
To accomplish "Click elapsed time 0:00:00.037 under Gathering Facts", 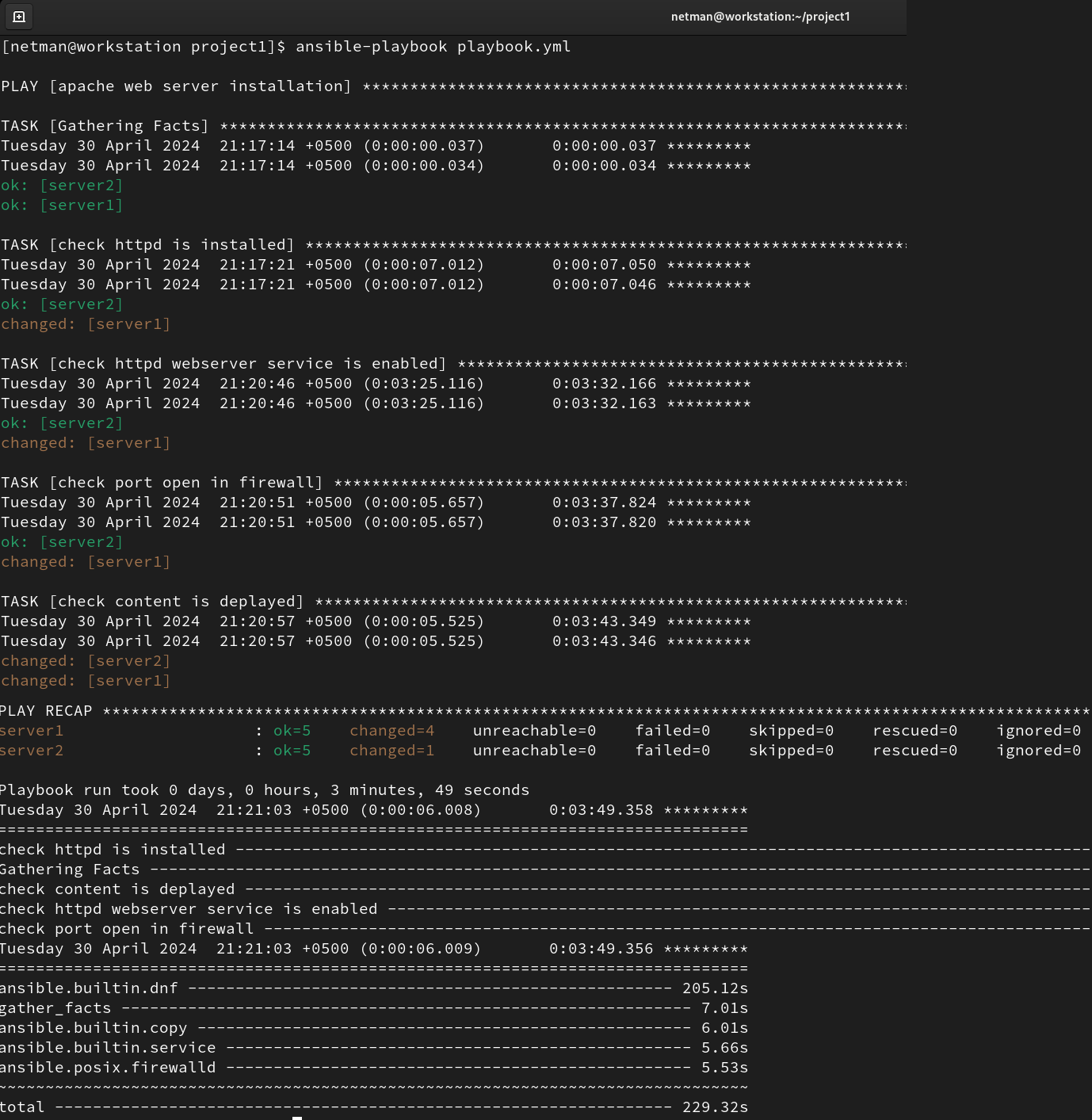I will tap(605, 146).
